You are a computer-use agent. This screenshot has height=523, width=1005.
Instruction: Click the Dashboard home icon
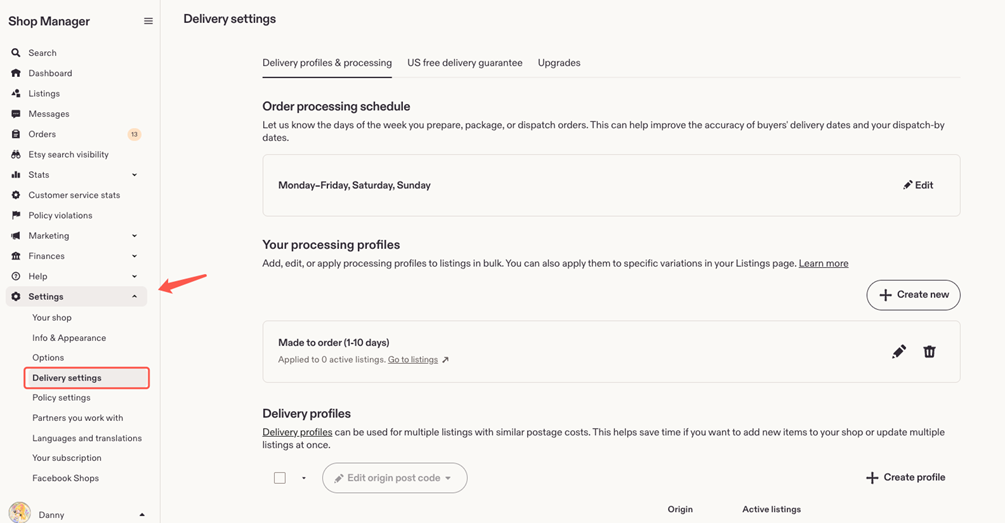pyautogui.click(x=16, y=73)
